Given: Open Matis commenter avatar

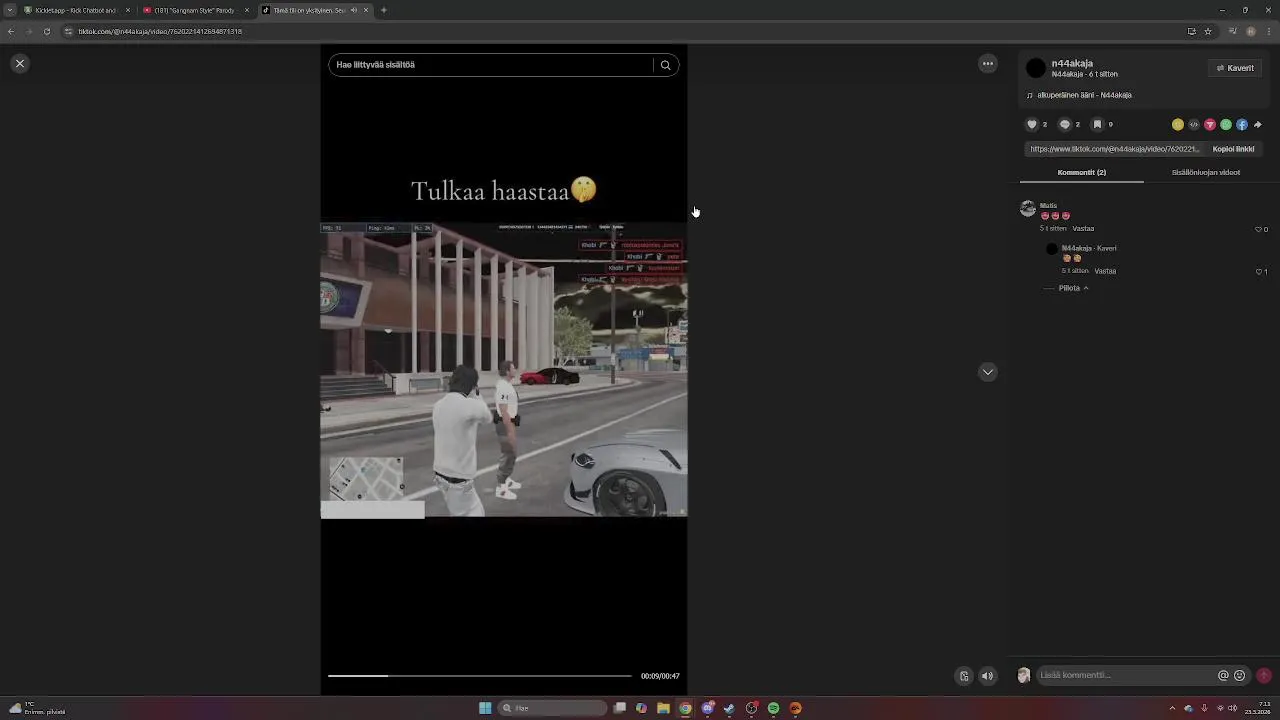Looking at the screenshot, I should 1028,208.
